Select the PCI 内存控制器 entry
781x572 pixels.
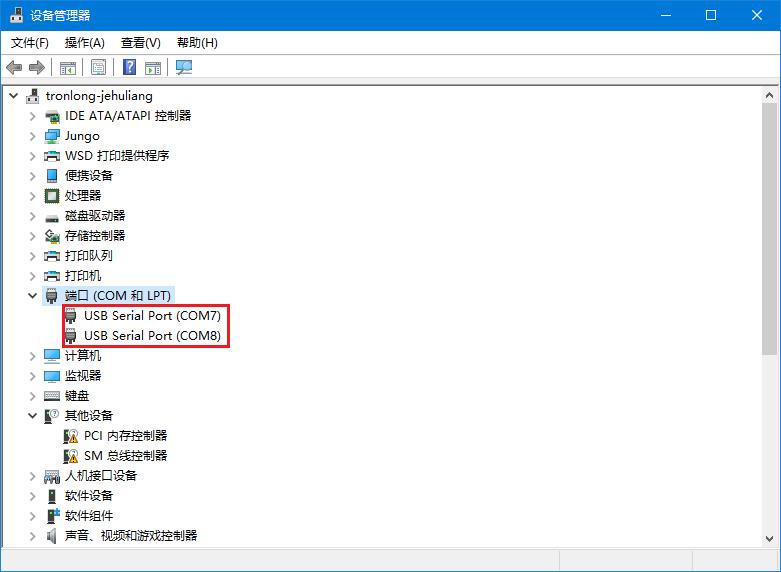(126, 436)
